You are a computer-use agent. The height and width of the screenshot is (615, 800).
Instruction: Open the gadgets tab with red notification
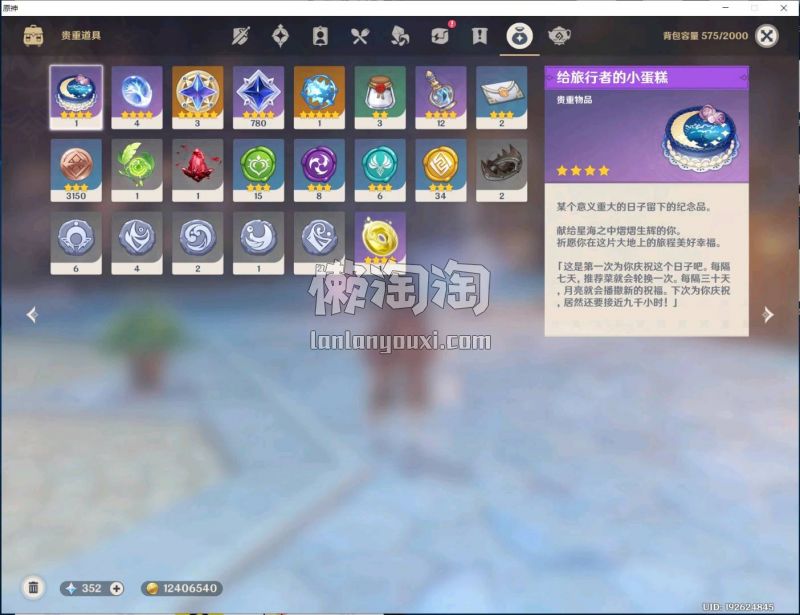(439, 36)
